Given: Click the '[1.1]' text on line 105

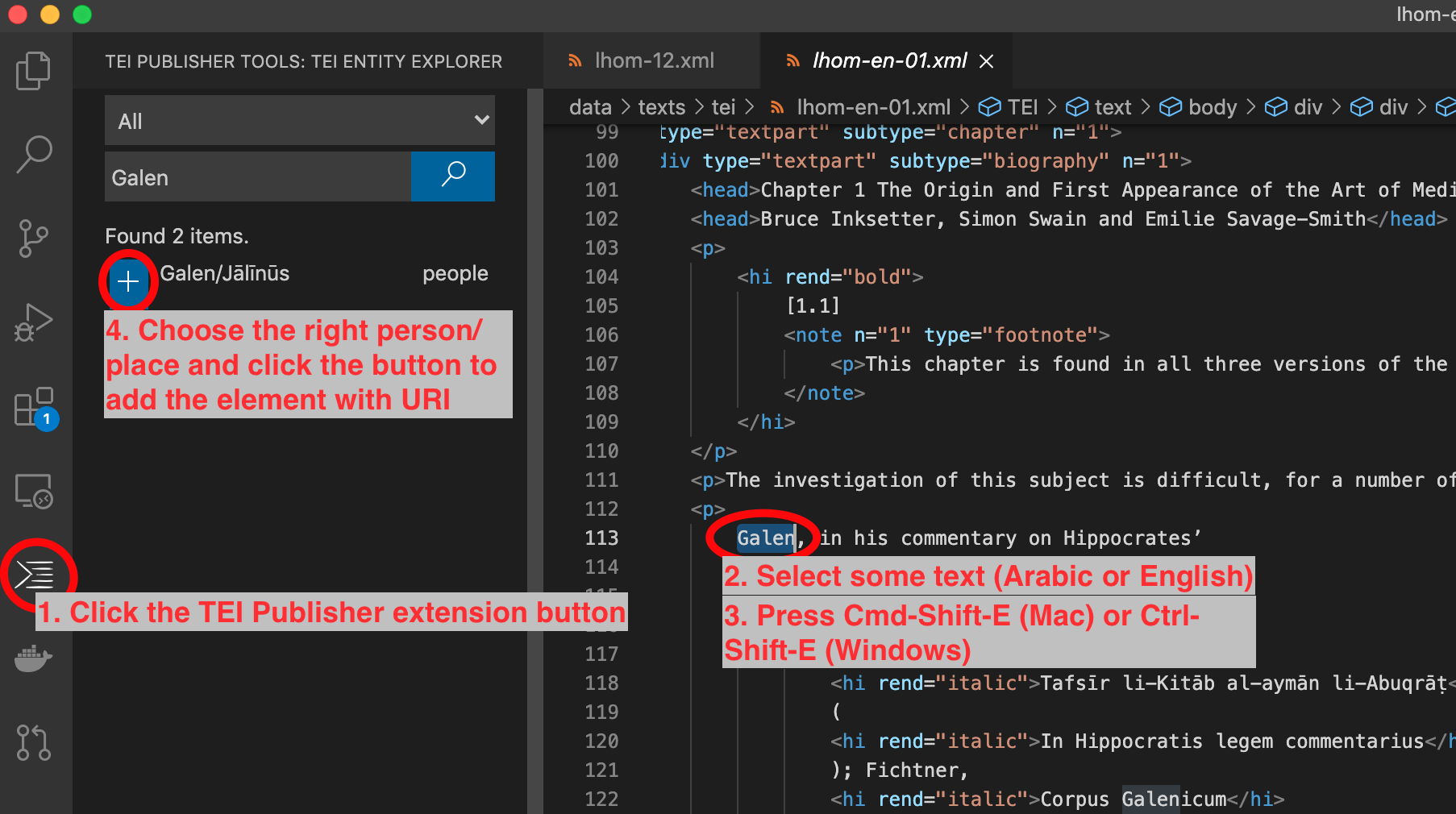Looking at the screenshot, I should click(813, 305).
